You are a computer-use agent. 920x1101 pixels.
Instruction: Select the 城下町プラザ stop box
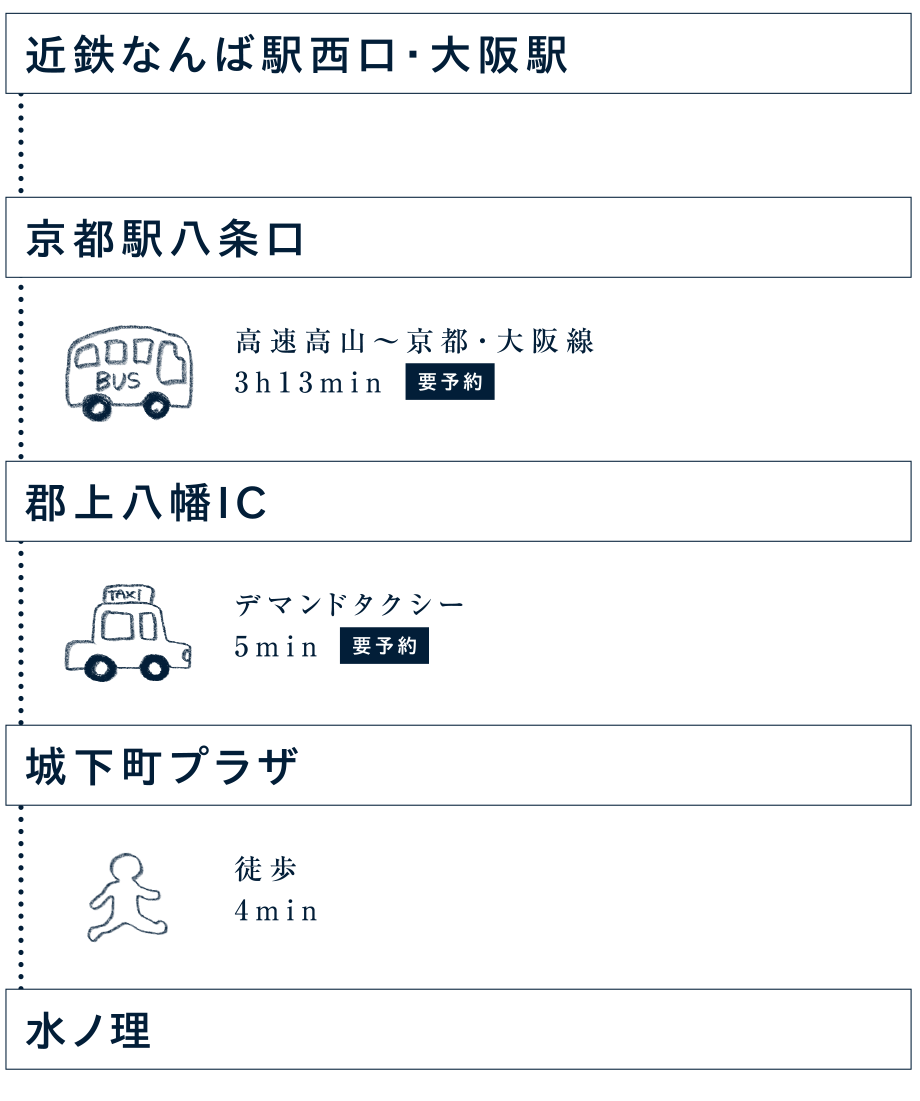coord(459,765)
